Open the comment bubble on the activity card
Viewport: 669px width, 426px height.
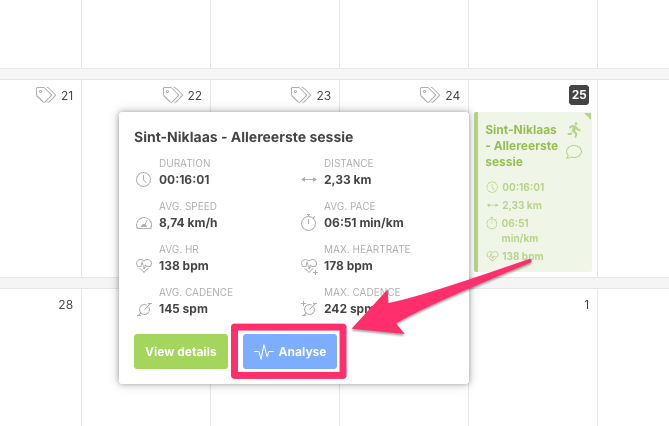[x=574, y=152]
